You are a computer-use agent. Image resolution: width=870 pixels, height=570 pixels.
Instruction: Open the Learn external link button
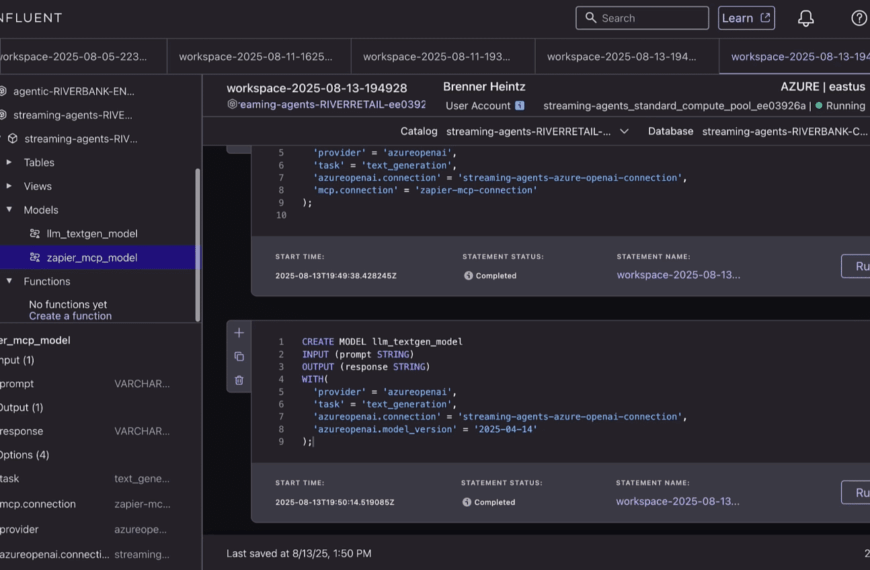pyautogui.click(x=746, y=18)
